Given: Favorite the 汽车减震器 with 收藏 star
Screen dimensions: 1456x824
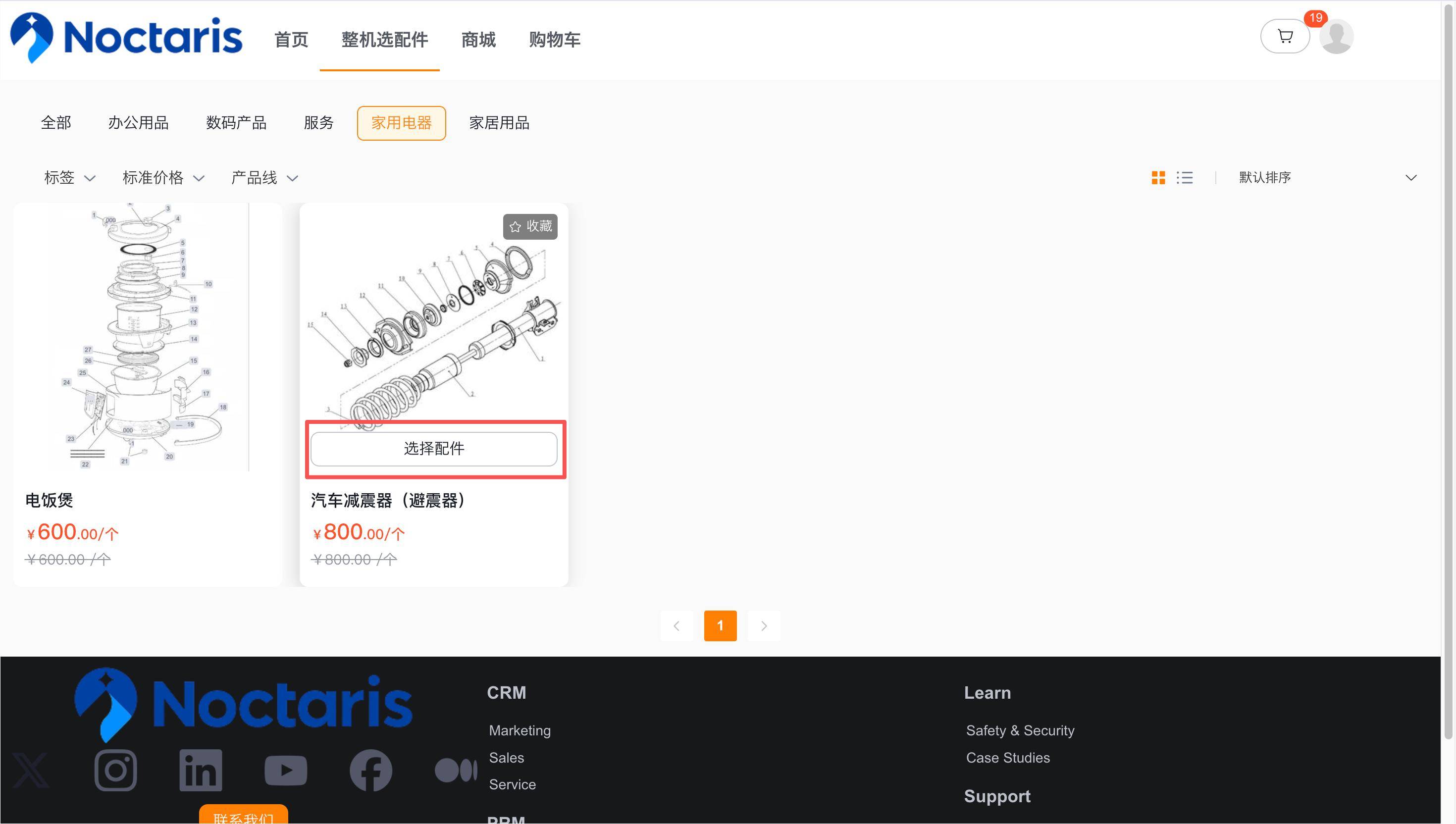Looking at the screenshot, I should click(x=530, y=226).
